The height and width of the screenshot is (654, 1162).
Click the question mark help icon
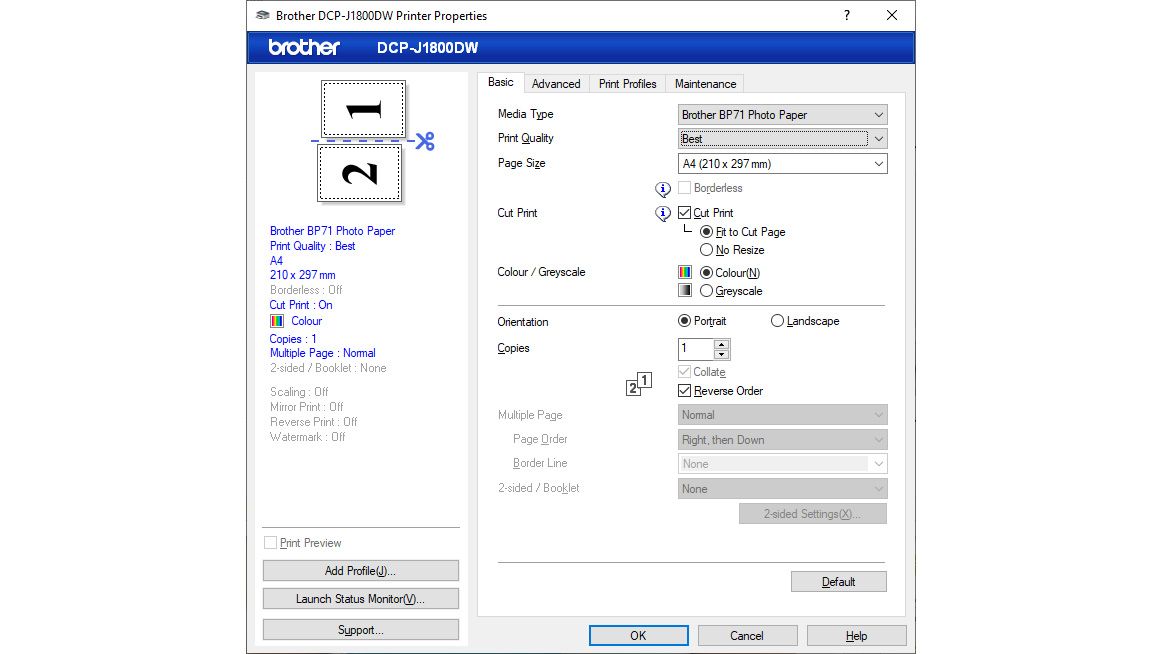pyautogui.click(x=847, y=16)
